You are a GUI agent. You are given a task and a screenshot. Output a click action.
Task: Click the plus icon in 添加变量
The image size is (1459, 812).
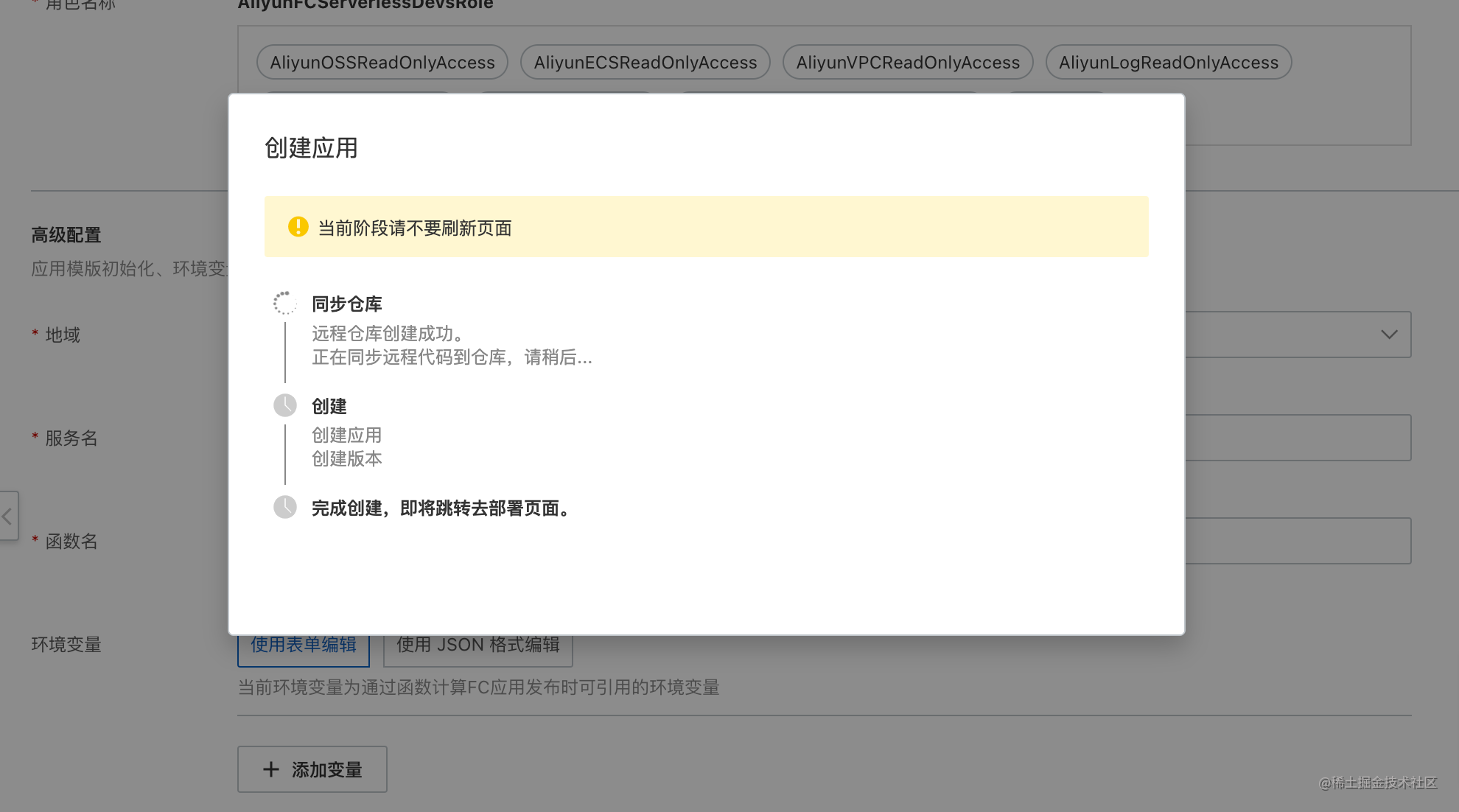click(271, 769)
